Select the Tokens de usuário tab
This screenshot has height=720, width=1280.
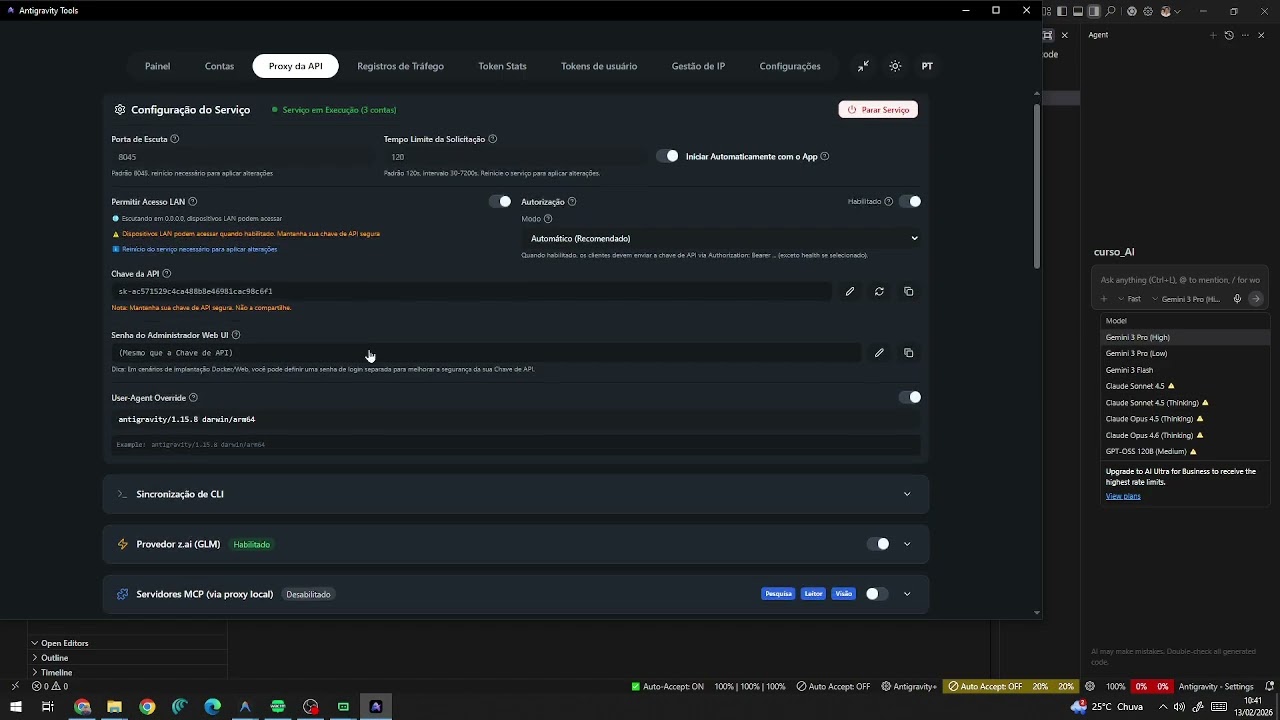pyautogui.click(x=599, y=66)
